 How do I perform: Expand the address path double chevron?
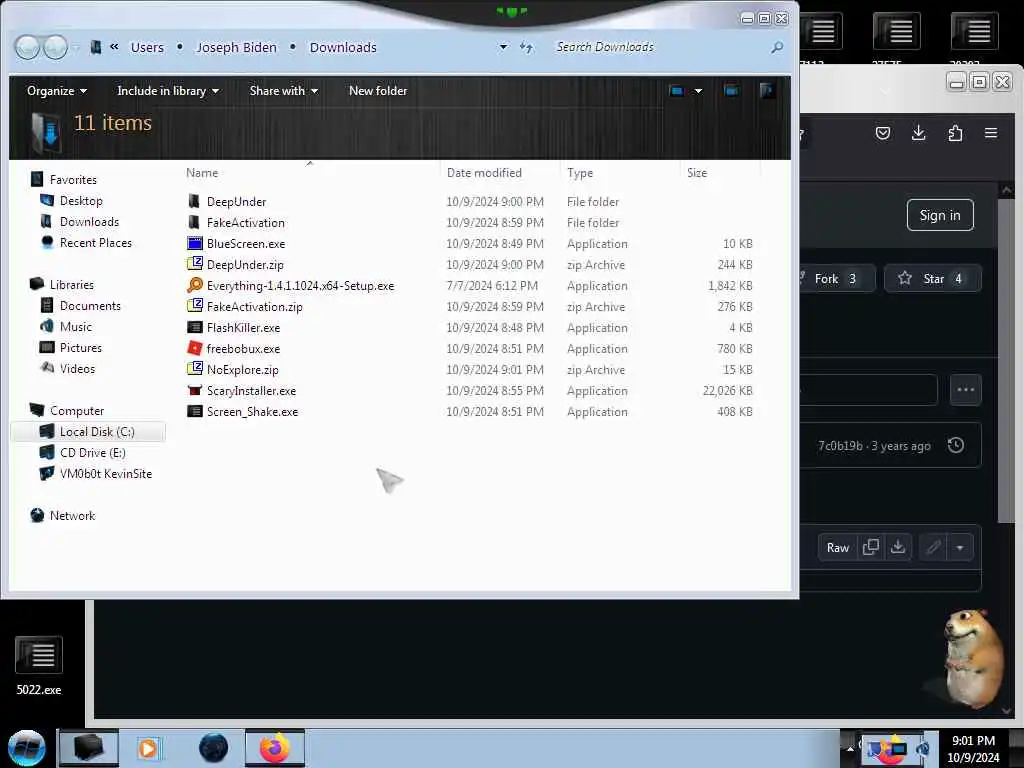[114, 46]
